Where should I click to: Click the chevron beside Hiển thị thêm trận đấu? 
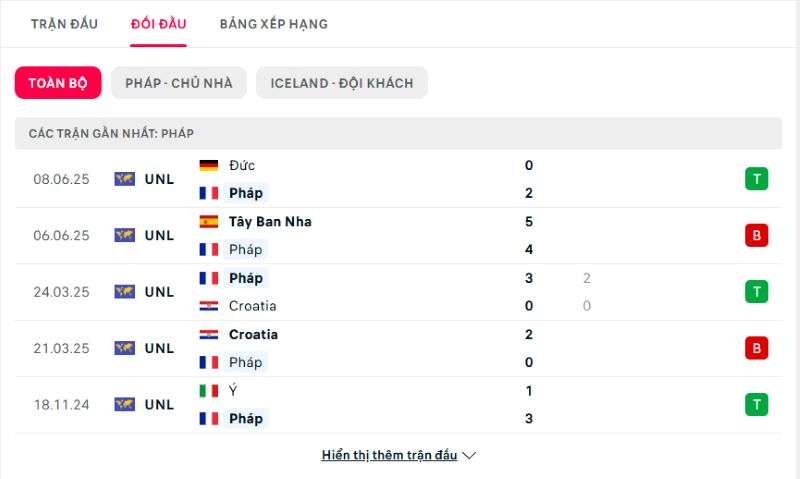(469, 456)
